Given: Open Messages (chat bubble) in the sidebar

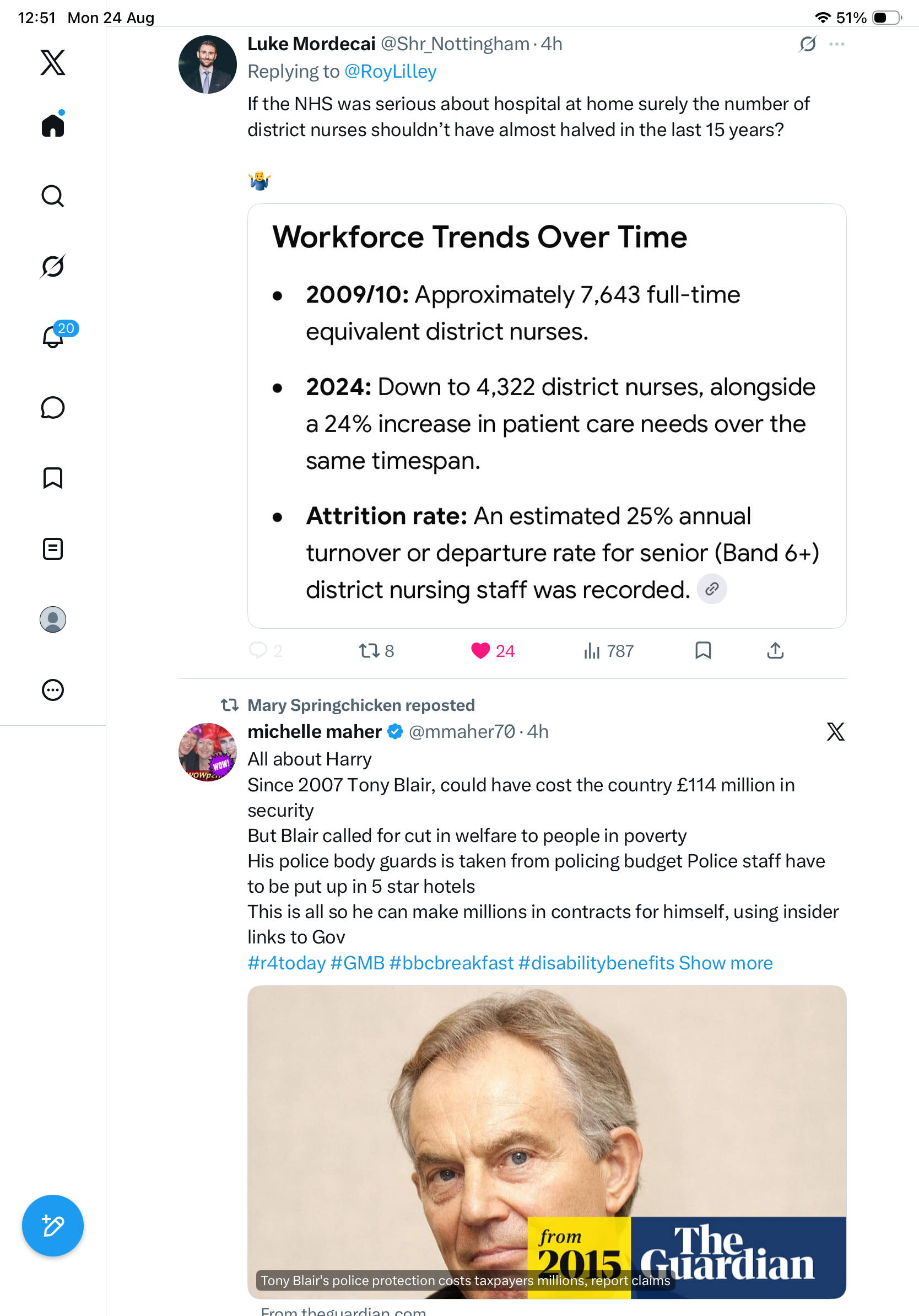Looking at the screenshot, I should point(53,407).
